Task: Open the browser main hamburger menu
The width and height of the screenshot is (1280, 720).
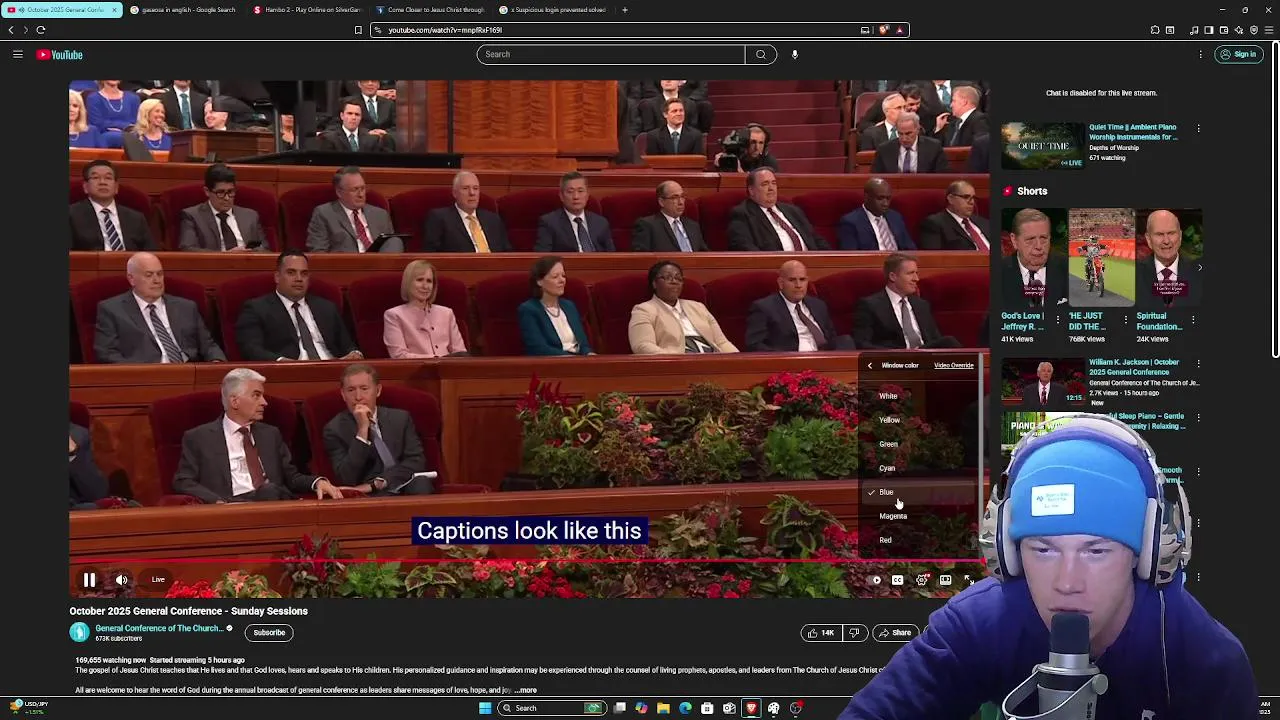Action: 1270,30
